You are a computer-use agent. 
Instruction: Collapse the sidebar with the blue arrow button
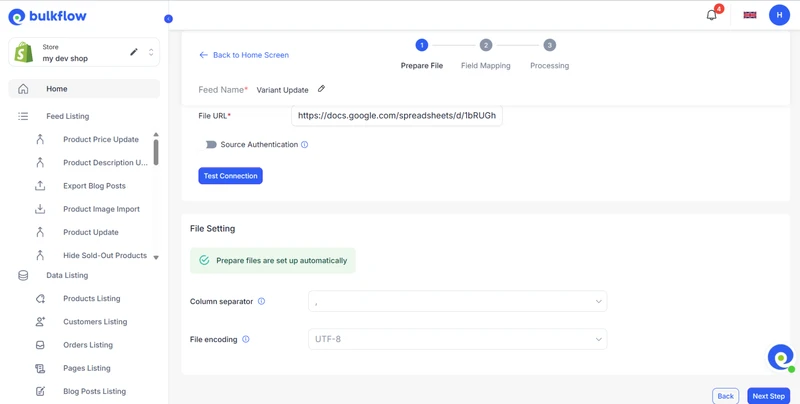click(168, 19)
